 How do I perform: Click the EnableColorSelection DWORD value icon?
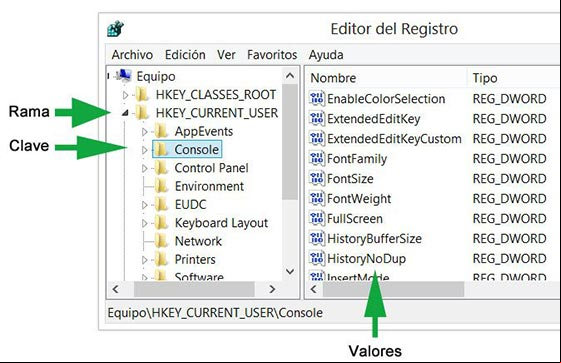click(317, 98)
